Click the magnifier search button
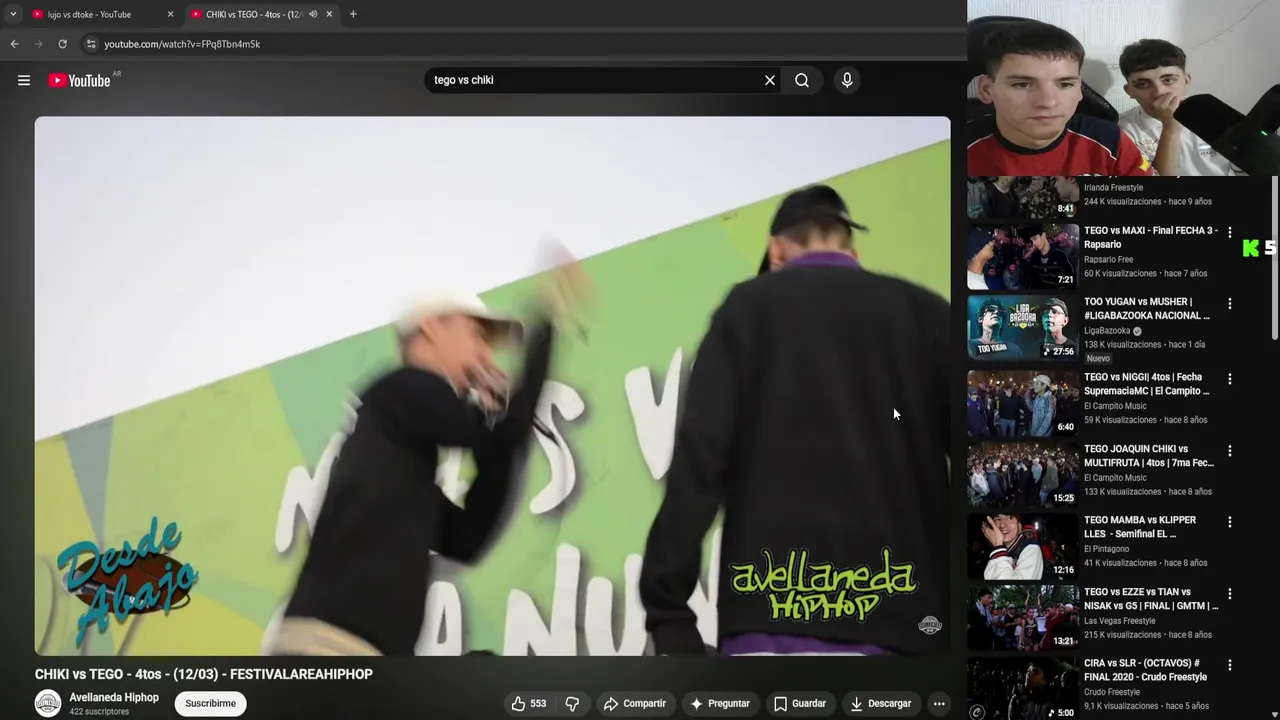This screenshot has width=1280, height=720. pos(802,80)
